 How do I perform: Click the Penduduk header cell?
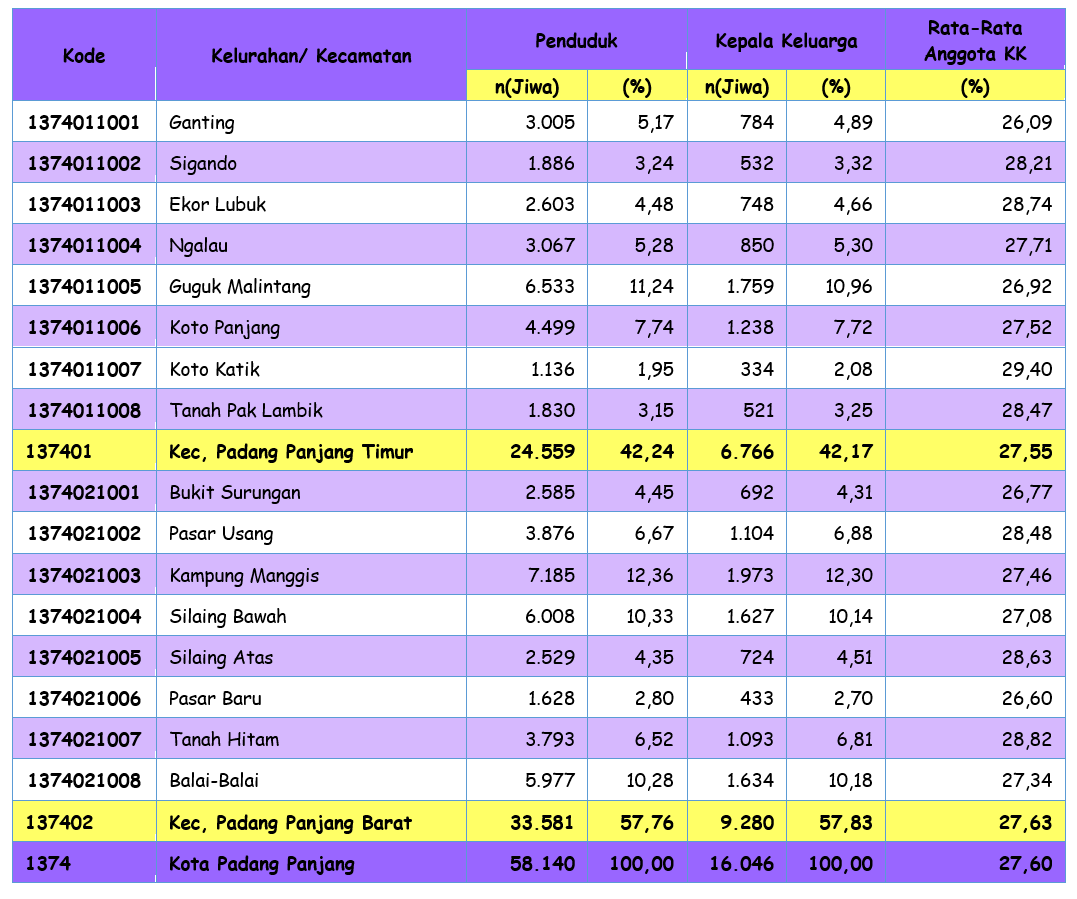576,41
